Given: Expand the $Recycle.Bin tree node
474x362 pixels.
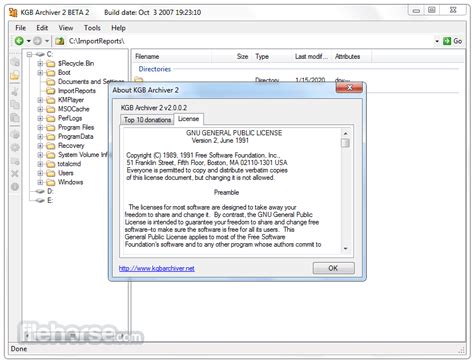Looking at the screenshot, I should point(40,63).
